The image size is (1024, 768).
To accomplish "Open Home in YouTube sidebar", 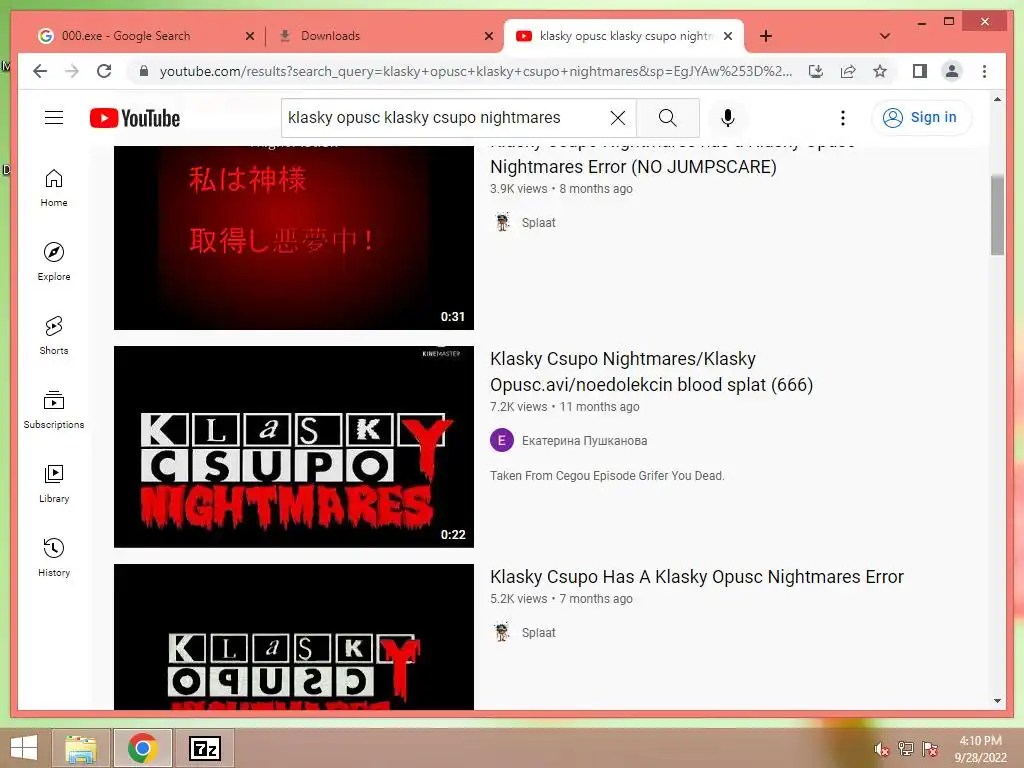I will point(54,188).
